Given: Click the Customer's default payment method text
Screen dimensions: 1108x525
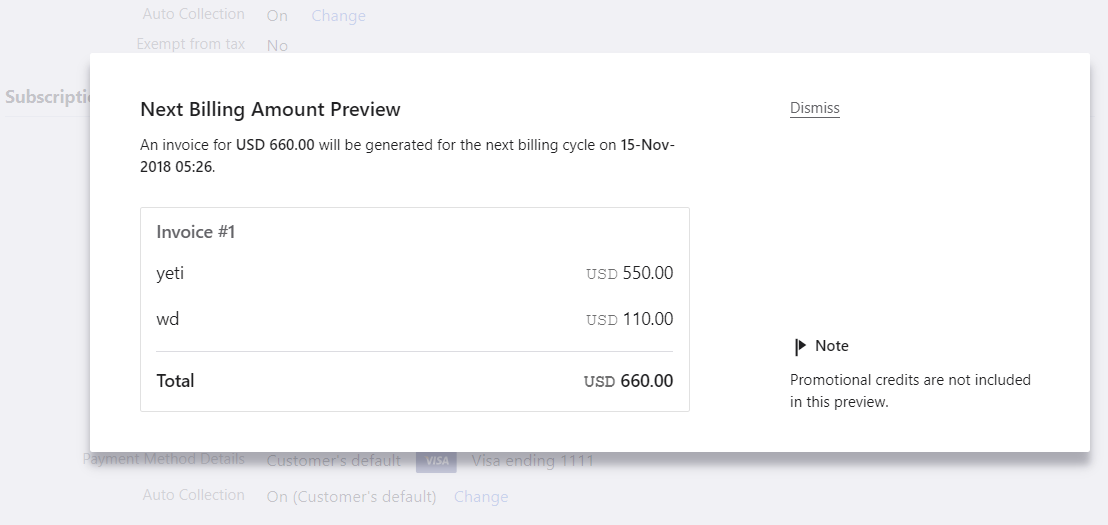Looking at the screenshot, I should pos(333,461).
